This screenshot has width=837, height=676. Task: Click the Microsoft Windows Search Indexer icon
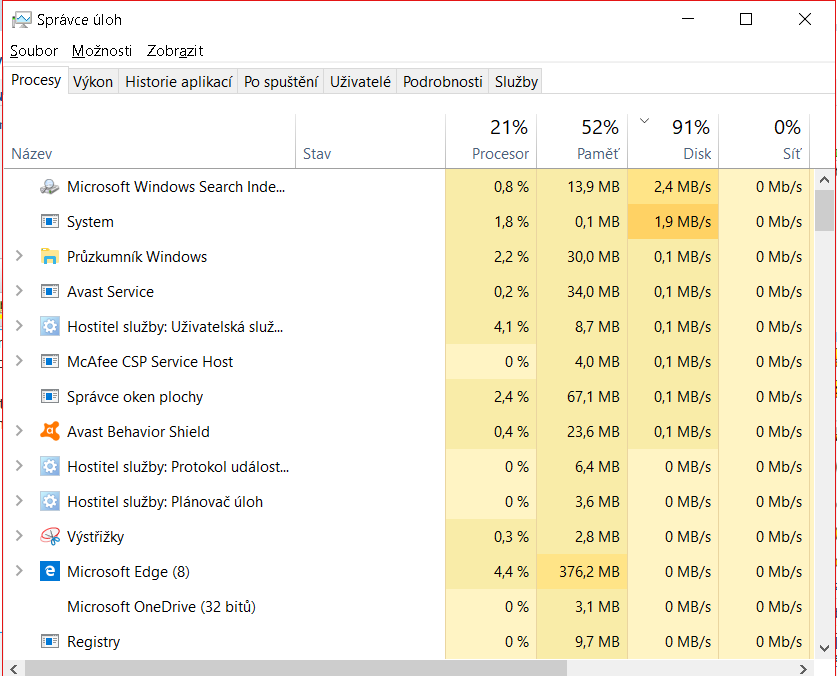click(50, 187)
